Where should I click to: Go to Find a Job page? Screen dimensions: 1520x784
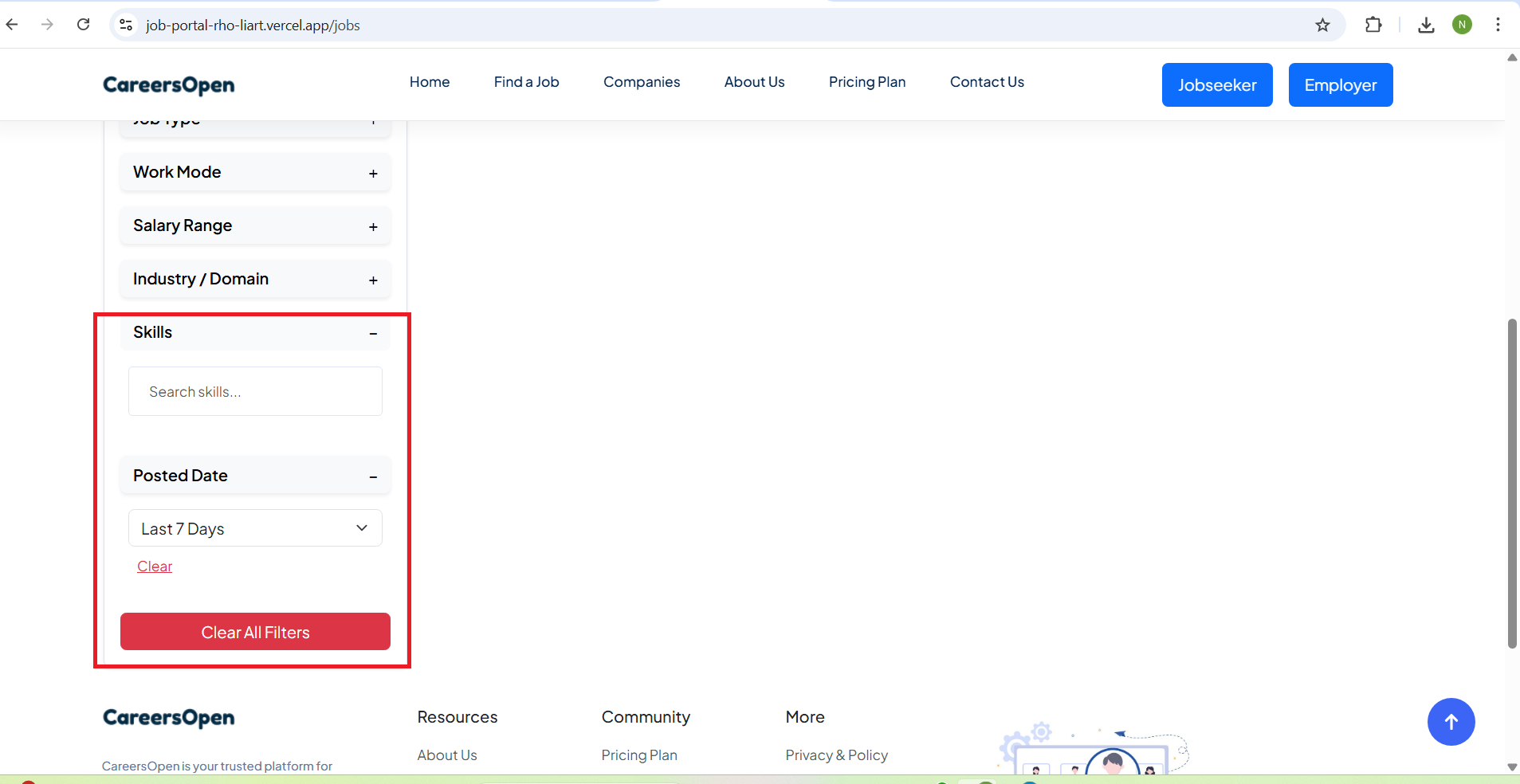pyautogui.click(x=526, y=82)
